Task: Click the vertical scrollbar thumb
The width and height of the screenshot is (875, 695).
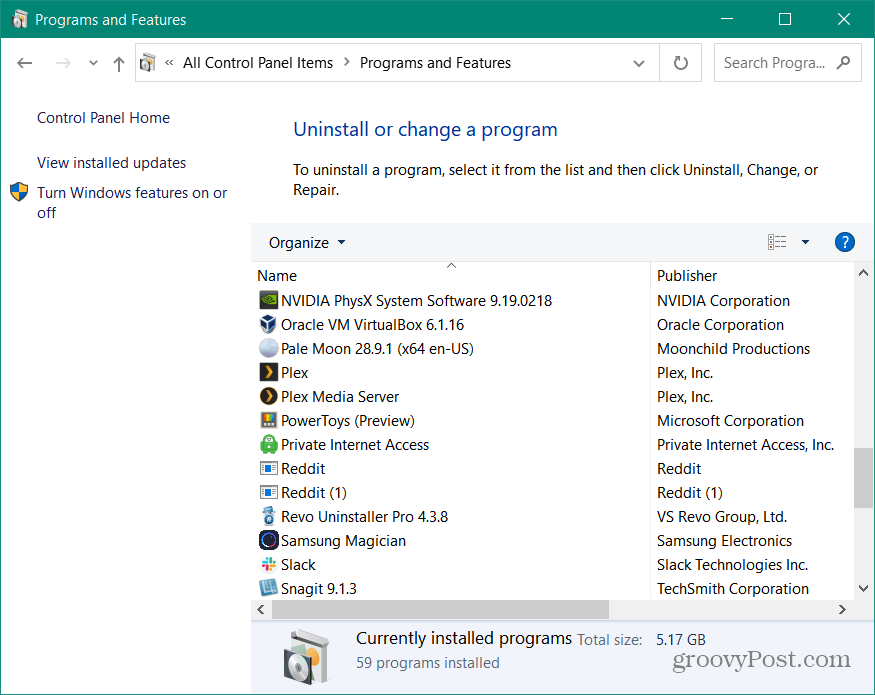Action: click(863, 477)
